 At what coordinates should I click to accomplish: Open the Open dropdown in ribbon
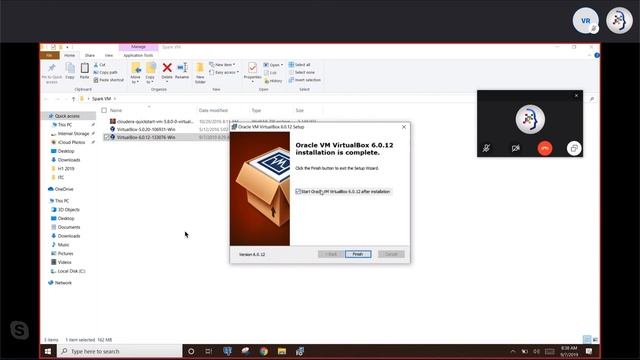pyautogui.click(x=273, y=64)
